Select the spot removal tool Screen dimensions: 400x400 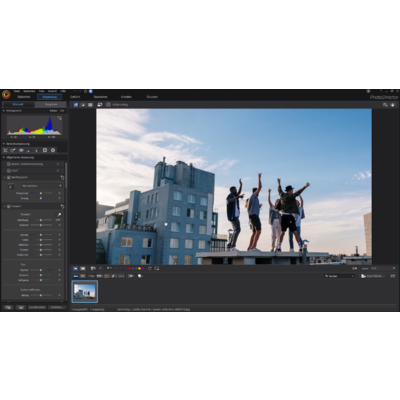tap(13, 150)
